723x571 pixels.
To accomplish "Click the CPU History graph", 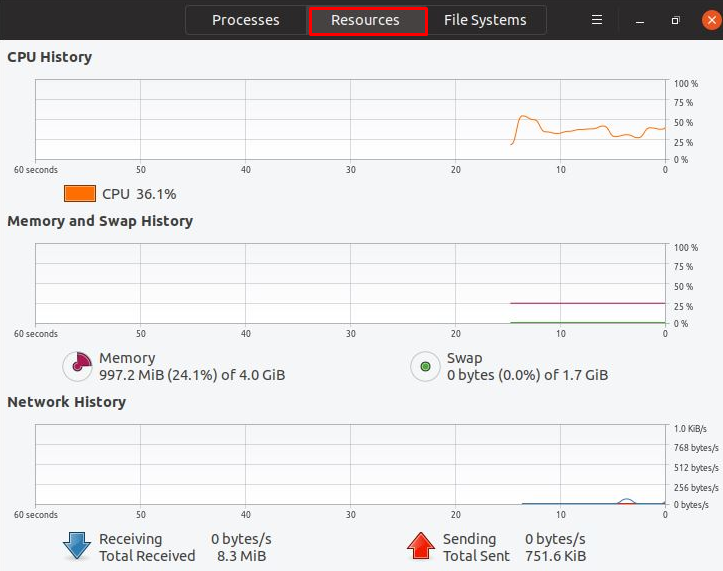I will (350, 119).
